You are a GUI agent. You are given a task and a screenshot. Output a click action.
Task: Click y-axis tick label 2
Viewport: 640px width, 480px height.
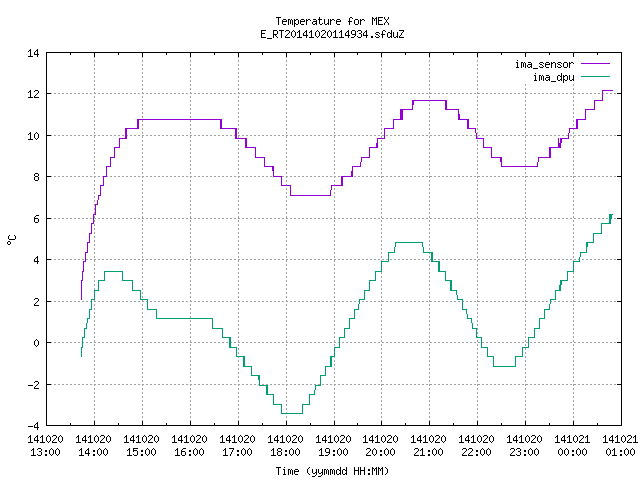point(37,302)
